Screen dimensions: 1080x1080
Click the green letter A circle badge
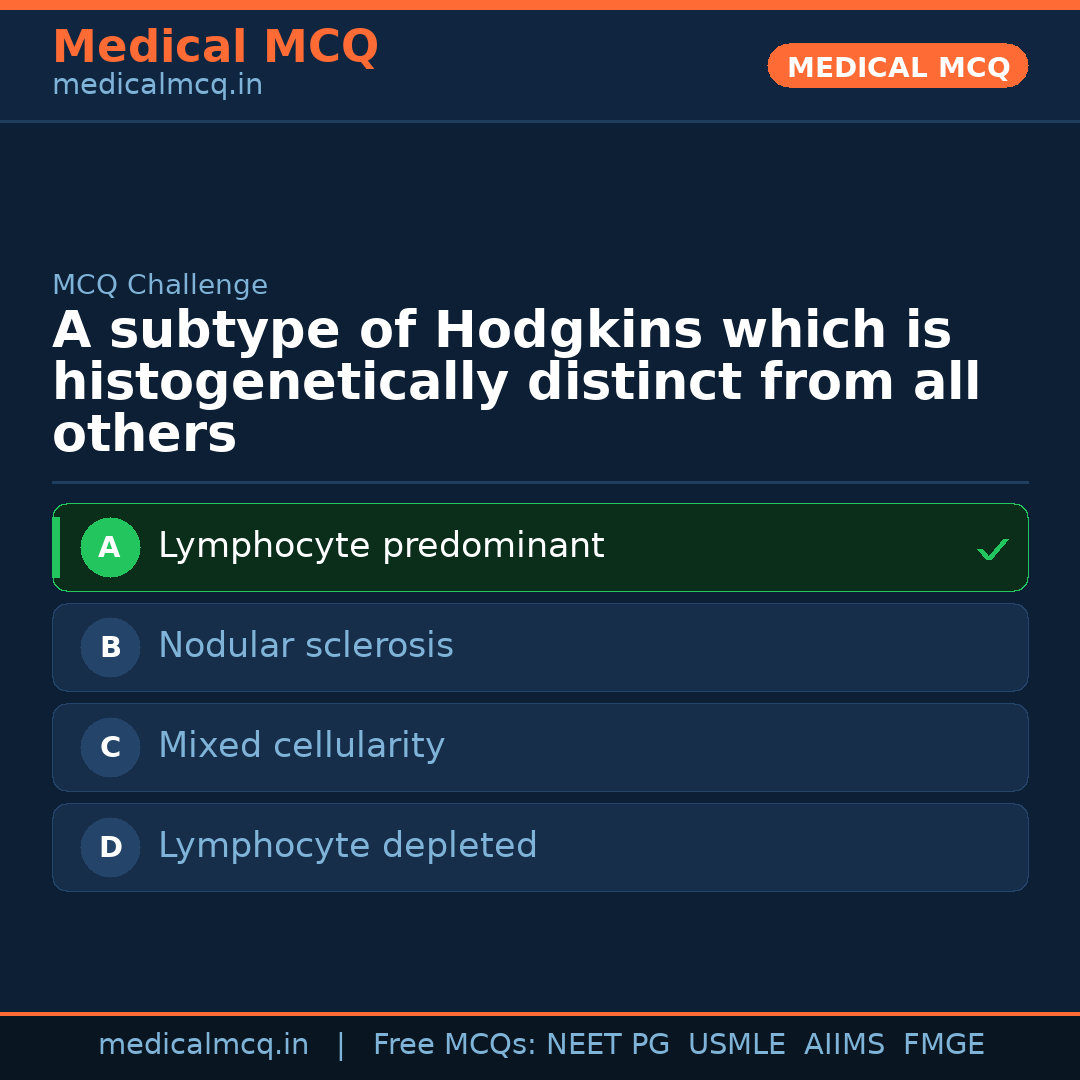tap(110, 548)
